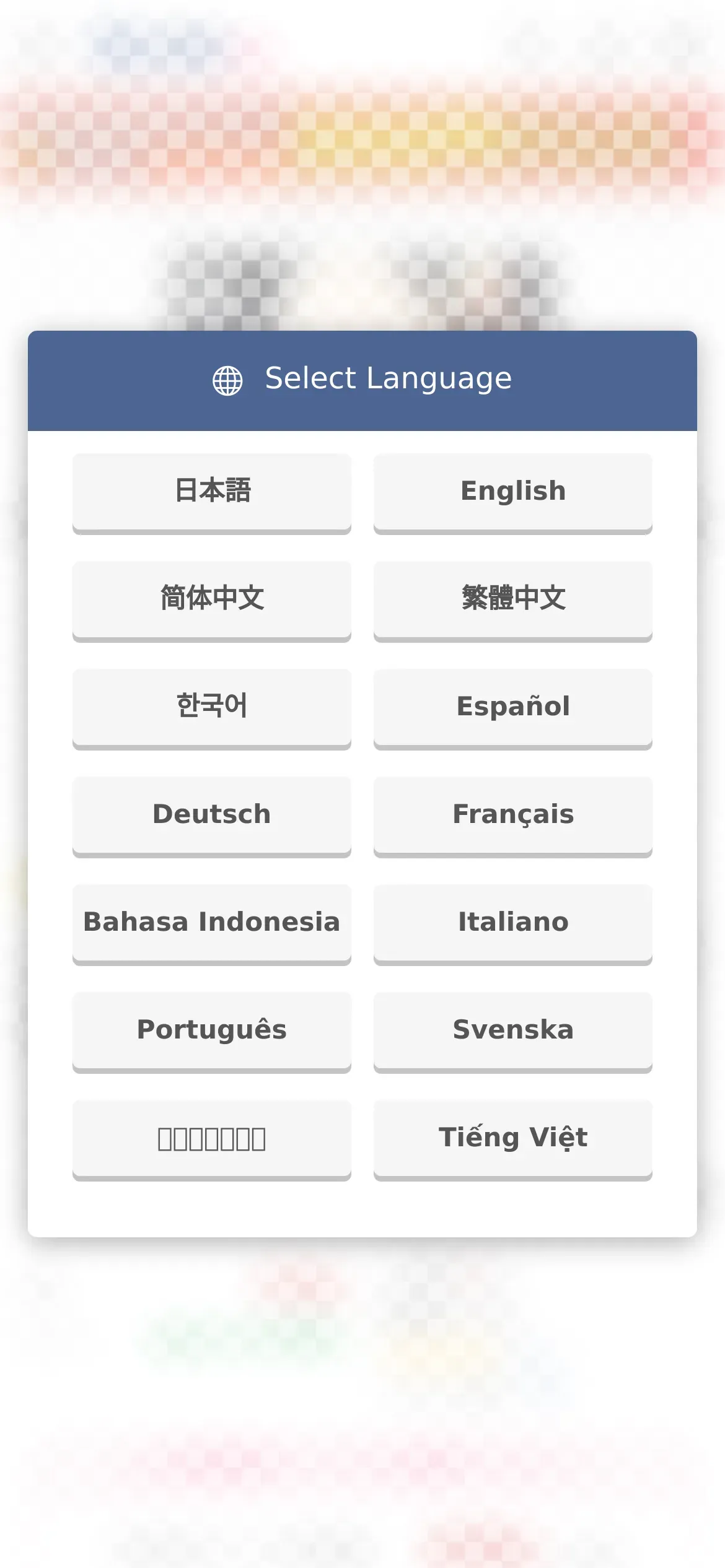This screenshot has width=725, height=1568.
Task: Switch language to Deutsch
Action: pyautogui.click(x=212, y=817)
